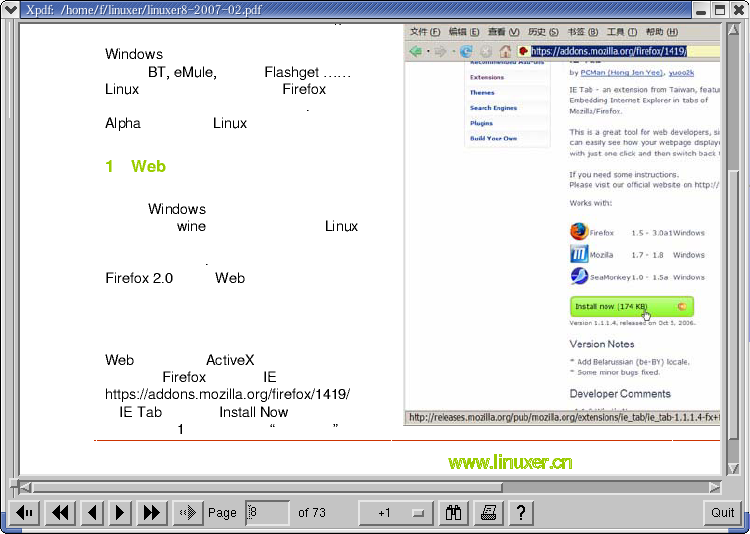
Task: Click the green Install now (174 KB) button
Action: (631, 307)
